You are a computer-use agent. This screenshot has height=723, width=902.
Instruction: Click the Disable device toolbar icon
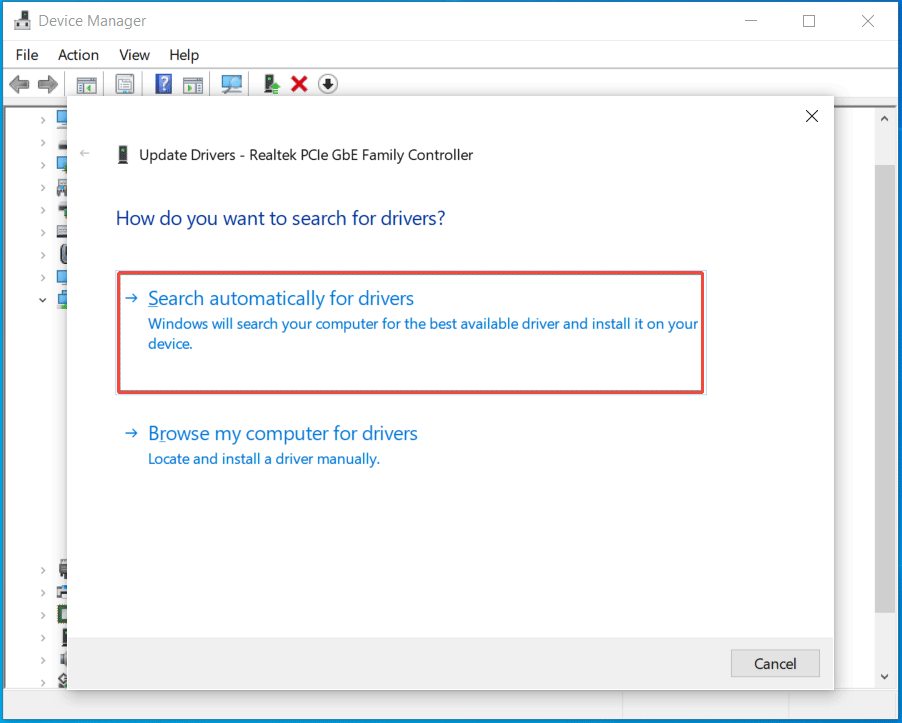(327, 84)
